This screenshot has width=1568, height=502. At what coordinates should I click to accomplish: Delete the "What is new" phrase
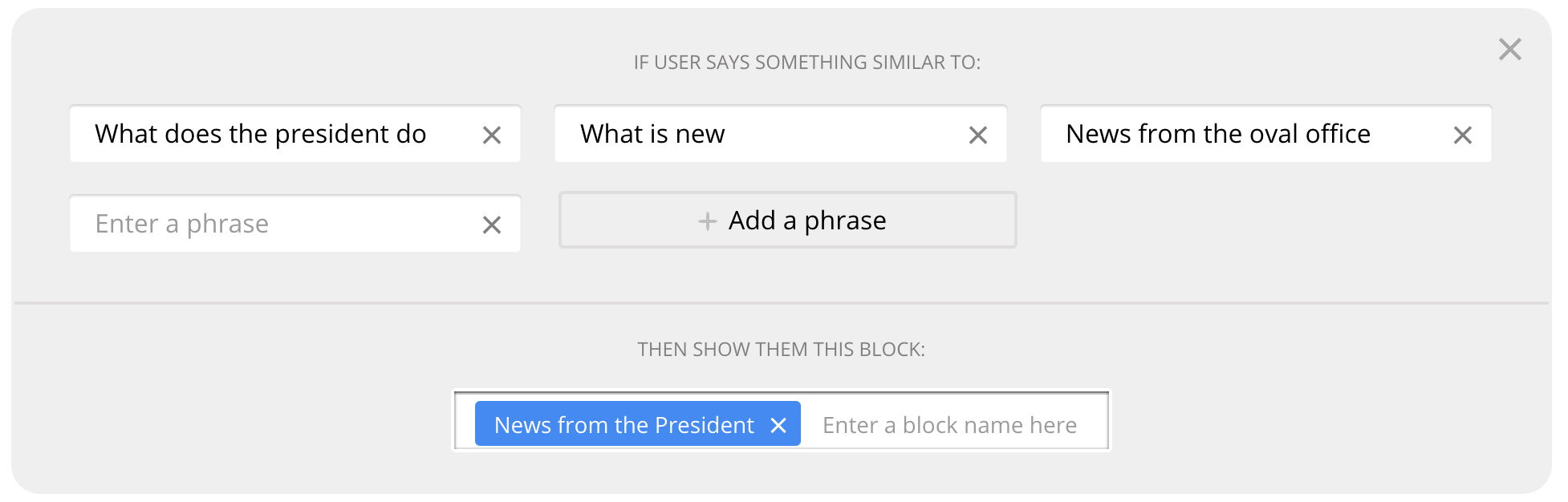coord(977,136)
